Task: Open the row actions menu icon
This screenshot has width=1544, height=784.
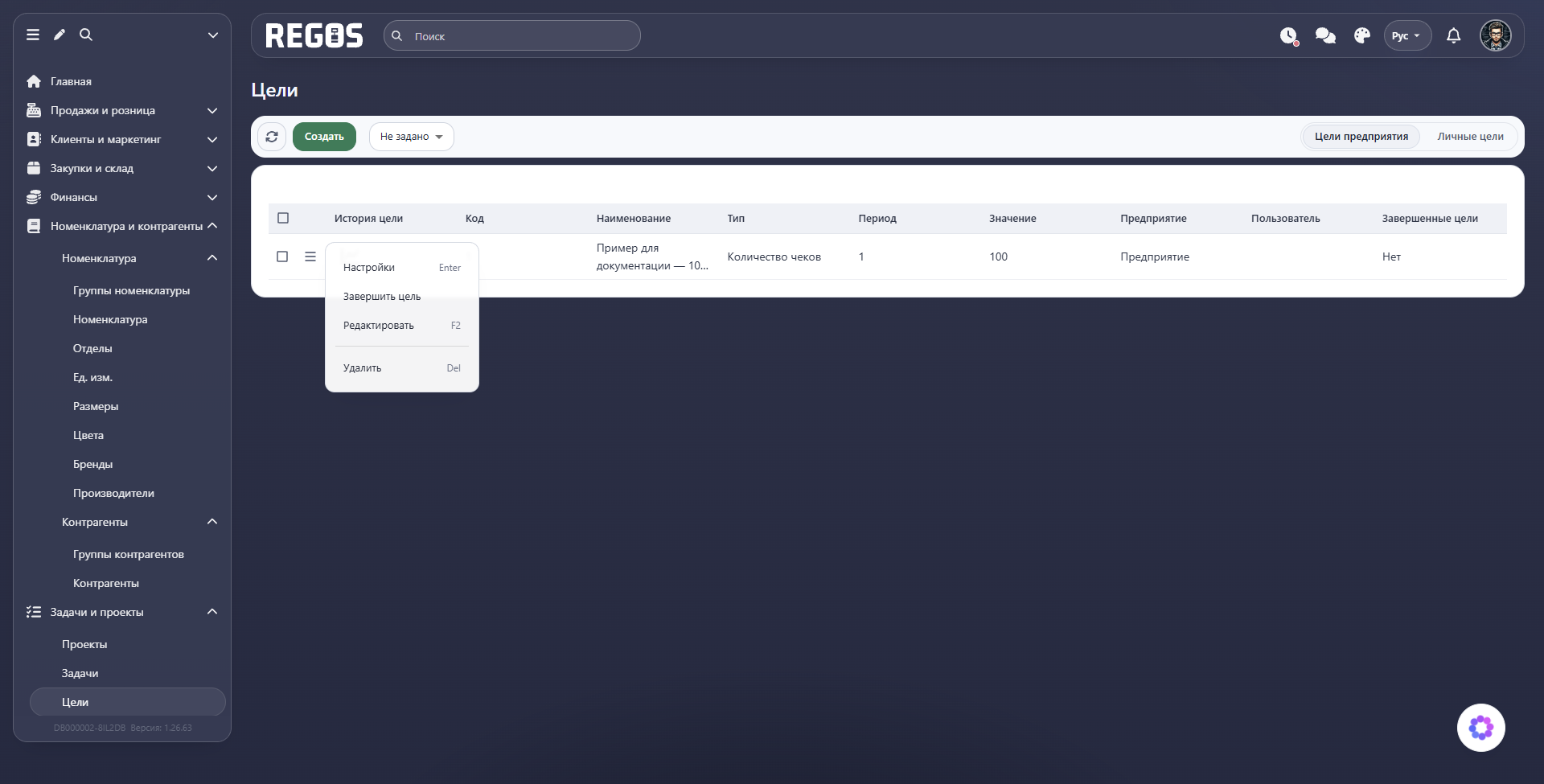Action: [x=310, y=257]
